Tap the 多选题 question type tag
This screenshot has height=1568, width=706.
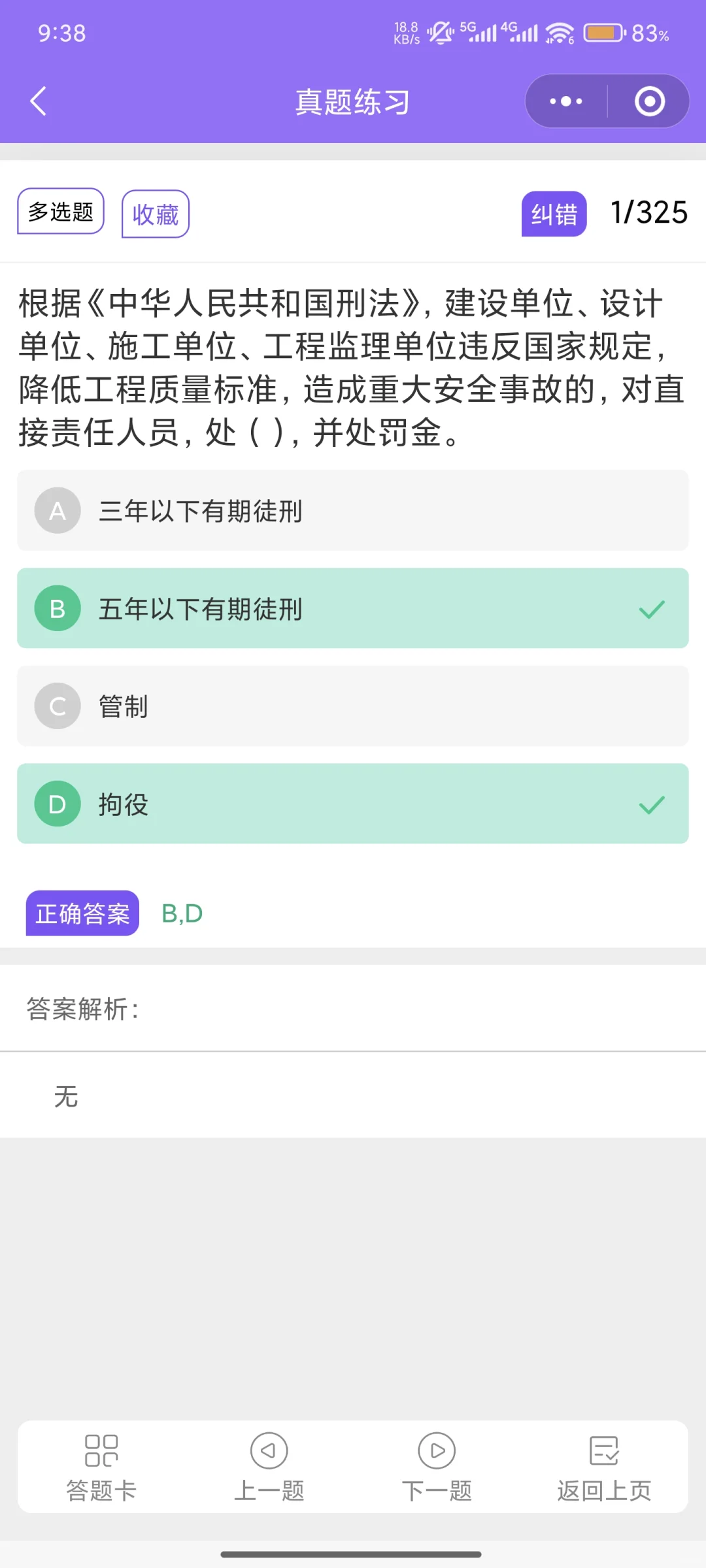click(61, 211)
